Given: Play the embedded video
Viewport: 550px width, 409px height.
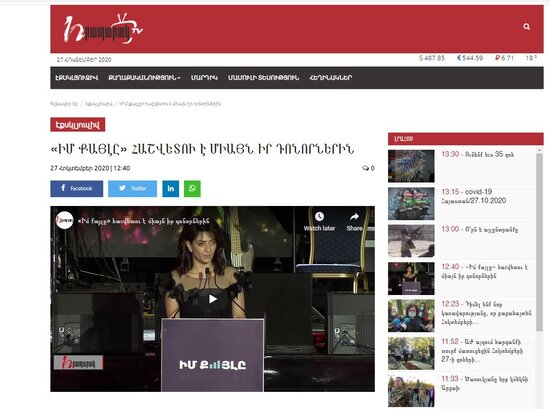Looking at the screenshot, I should (213, 299).
